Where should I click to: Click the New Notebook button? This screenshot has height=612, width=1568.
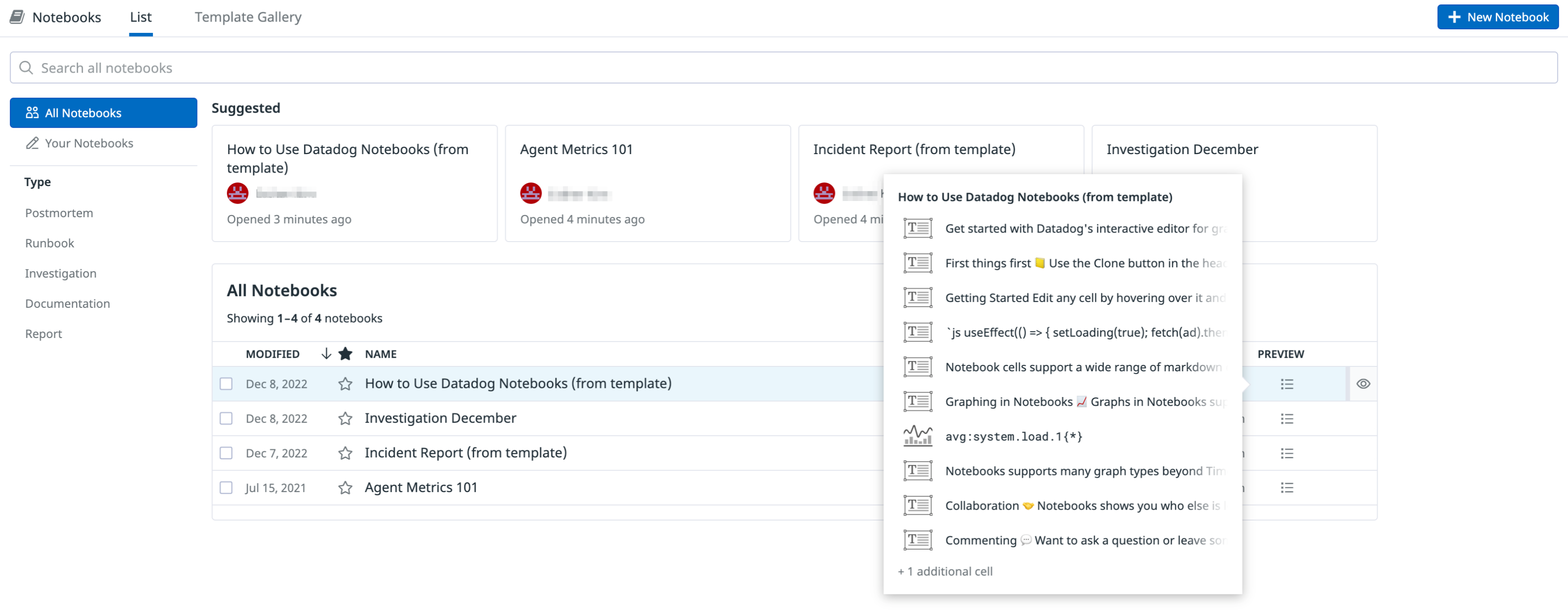coord(1497,17)
